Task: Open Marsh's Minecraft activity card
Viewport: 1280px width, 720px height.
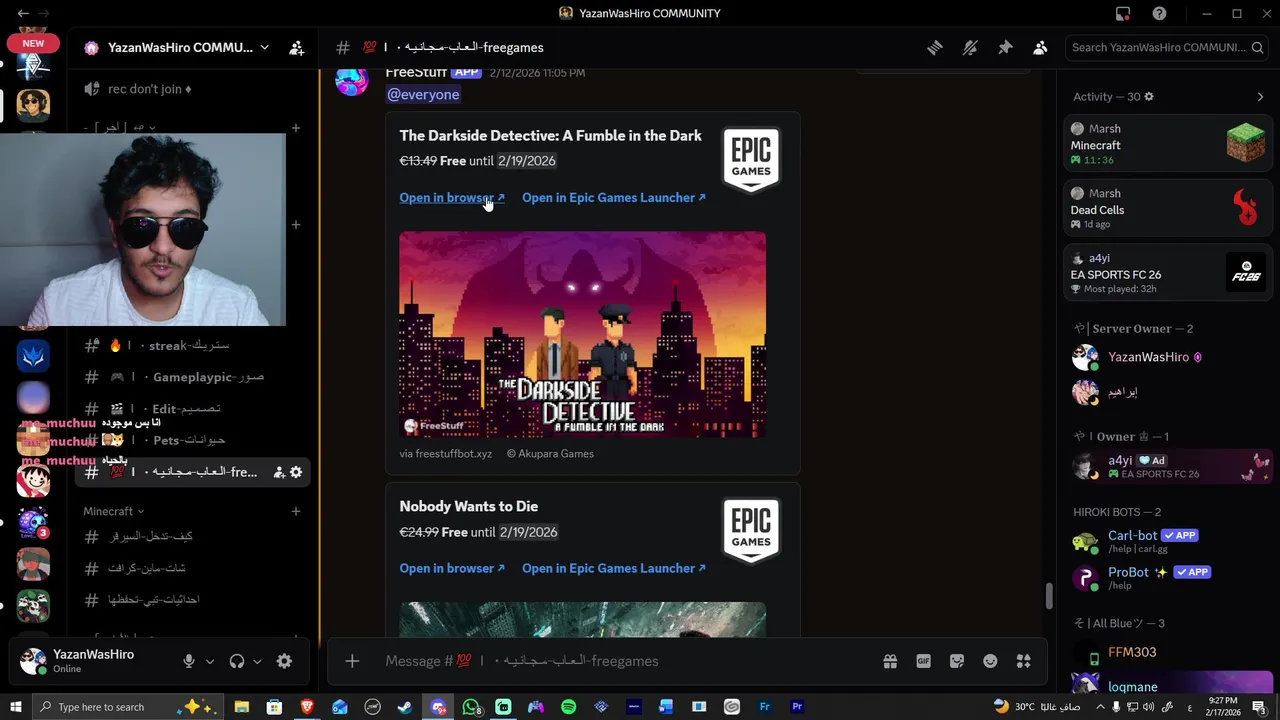Action: 1168,144
